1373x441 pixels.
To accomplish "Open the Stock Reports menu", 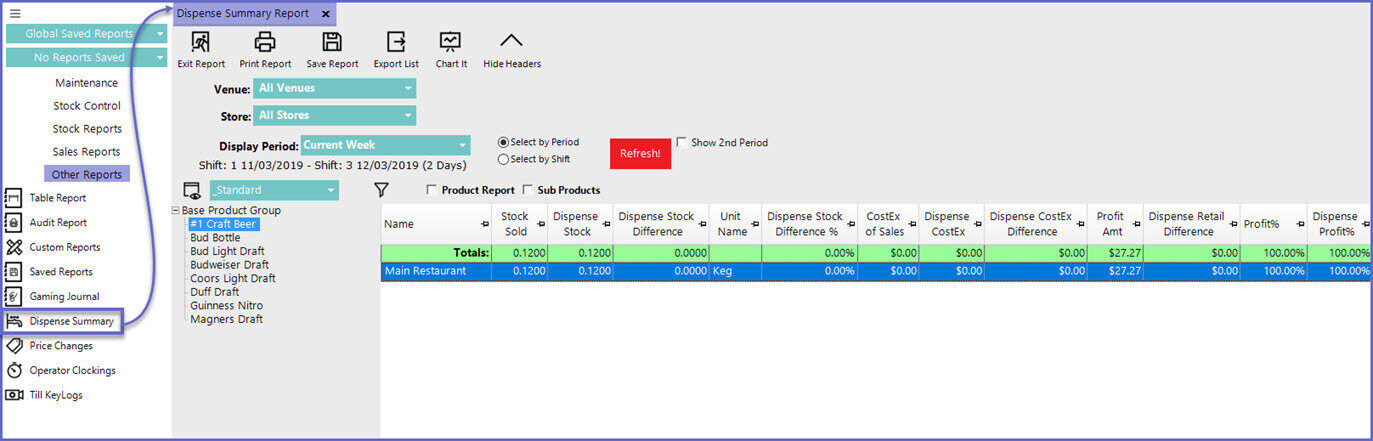I will click(x=87, y=129).
